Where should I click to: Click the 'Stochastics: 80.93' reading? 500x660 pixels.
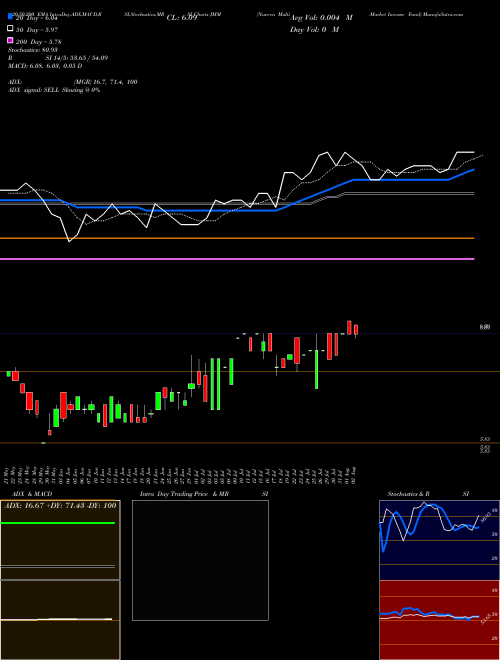32,50
